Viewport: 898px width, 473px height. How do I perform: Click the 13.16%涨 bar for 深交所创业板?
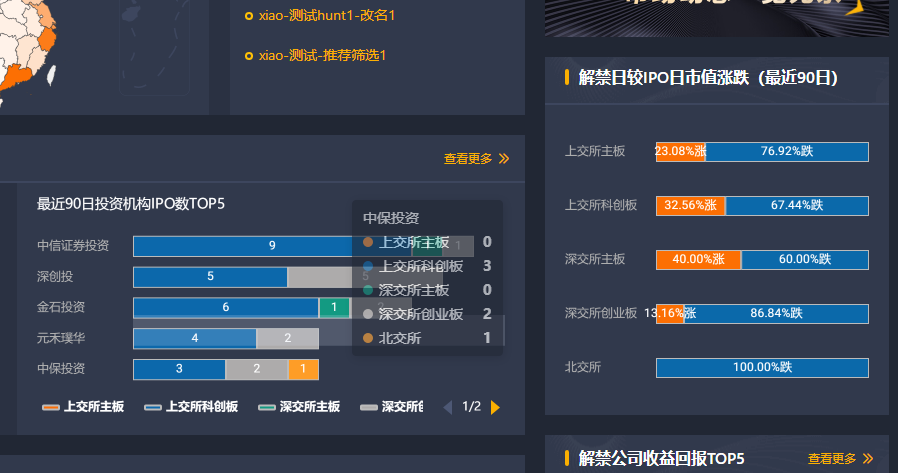[x=670, y=314]
